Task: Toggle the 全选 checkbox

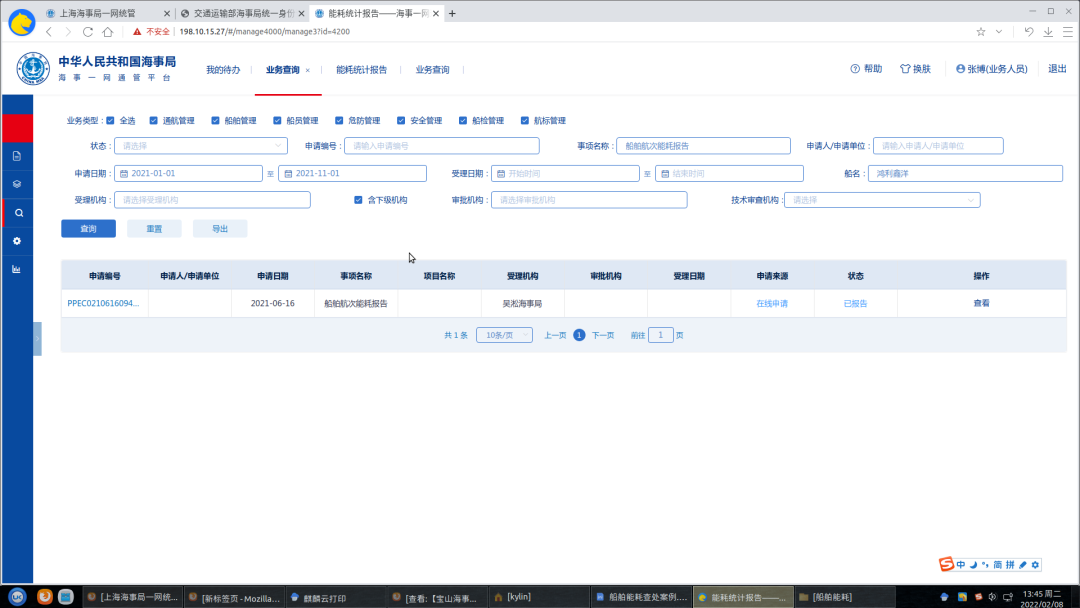Action: pyautogui.click(x=110, y=120)
